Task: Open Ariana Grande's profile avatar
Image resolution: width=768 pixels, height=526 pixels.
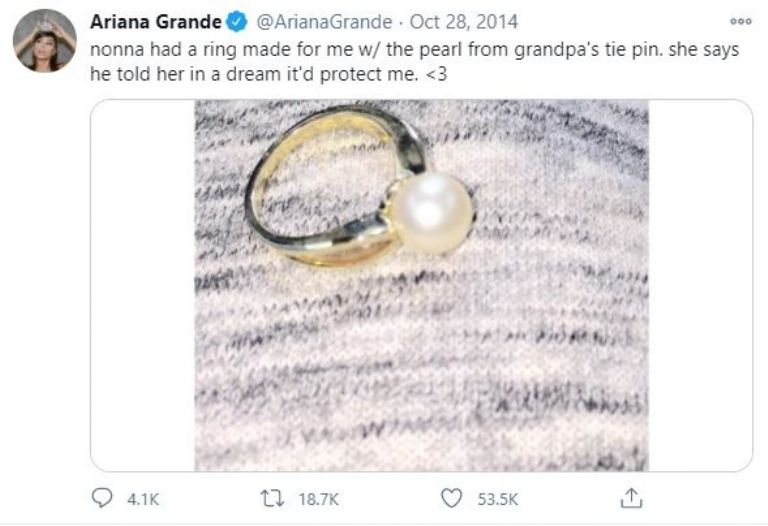Action: pos(45,41)
